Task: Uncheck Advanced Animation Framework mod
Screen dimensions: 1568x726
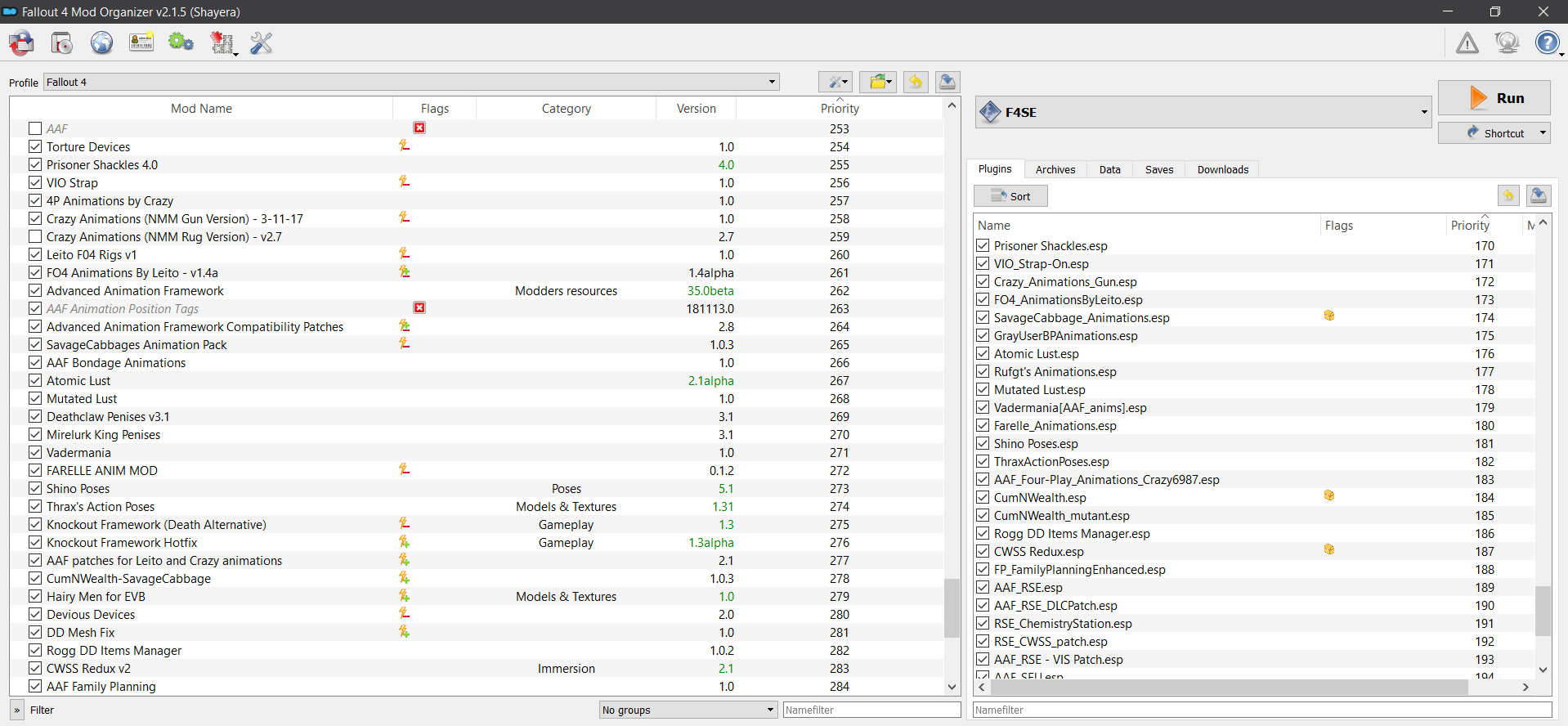Action: (35, 290)
